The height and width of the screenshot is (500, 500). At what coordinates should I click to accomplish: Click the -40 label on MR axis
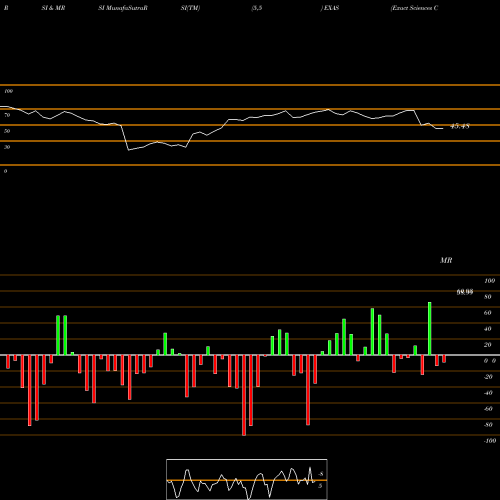(x=488, y=393)
